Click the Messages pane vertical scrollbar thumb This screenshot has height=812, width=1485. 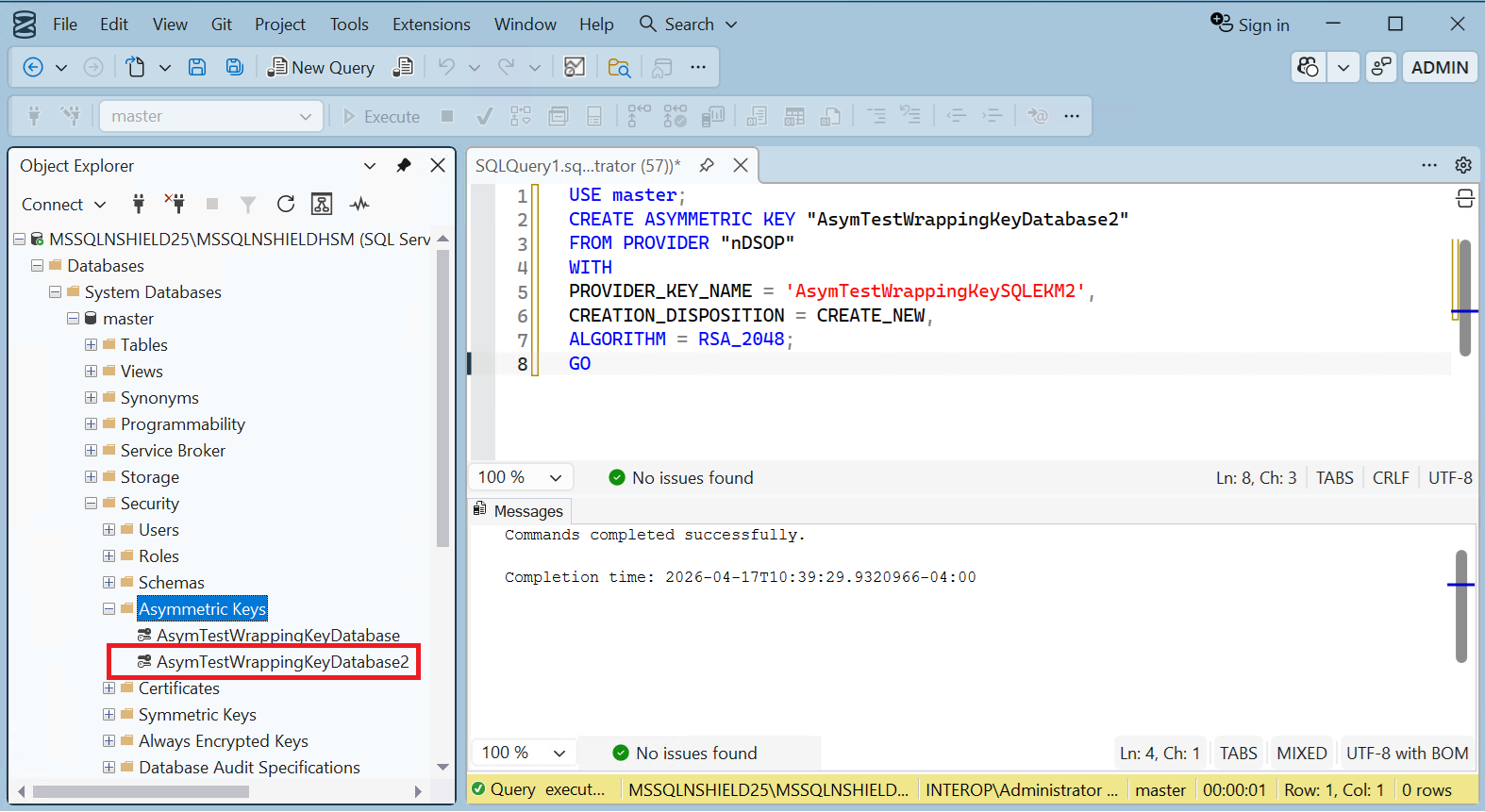(x=1461, y=606)
